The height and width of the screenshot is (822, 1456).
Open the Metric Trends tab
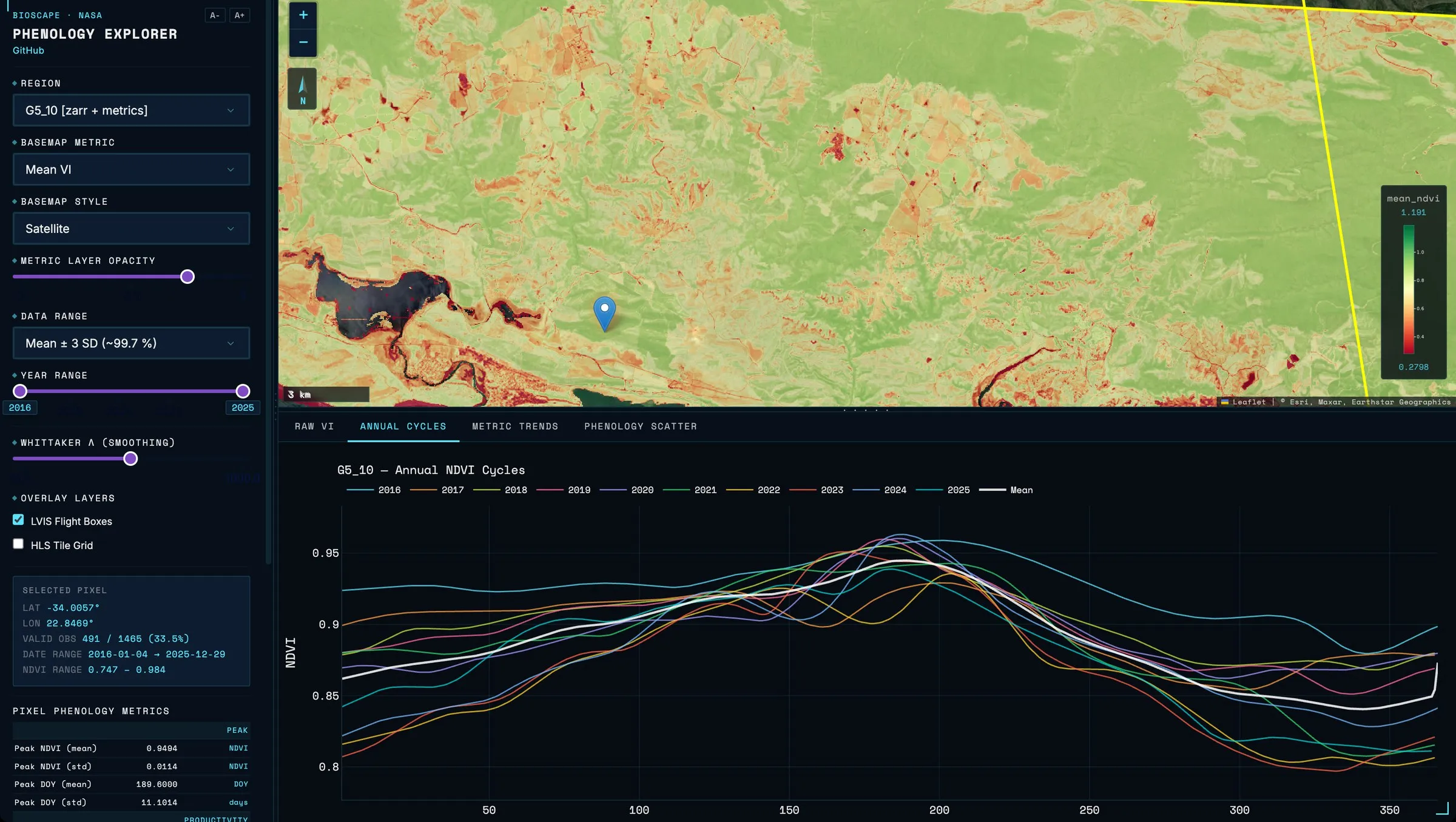click(515, 426)
